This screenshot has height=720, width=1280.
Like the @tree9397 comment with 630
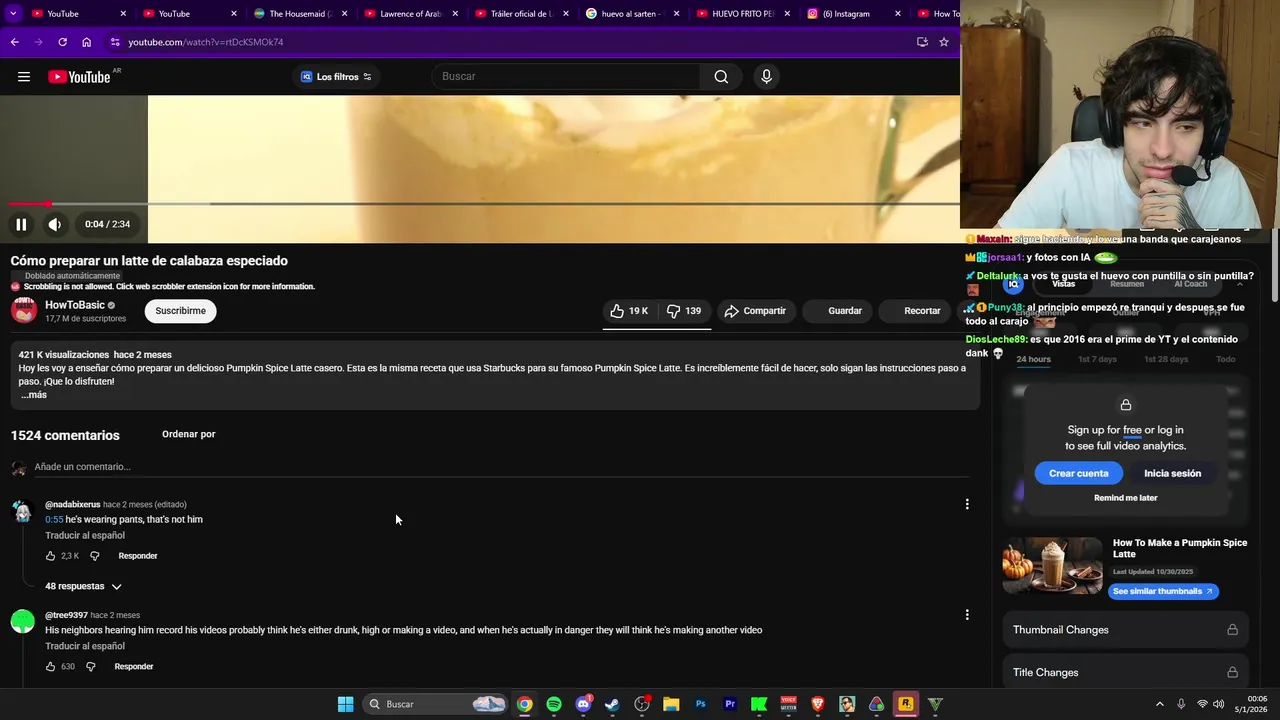50,667
